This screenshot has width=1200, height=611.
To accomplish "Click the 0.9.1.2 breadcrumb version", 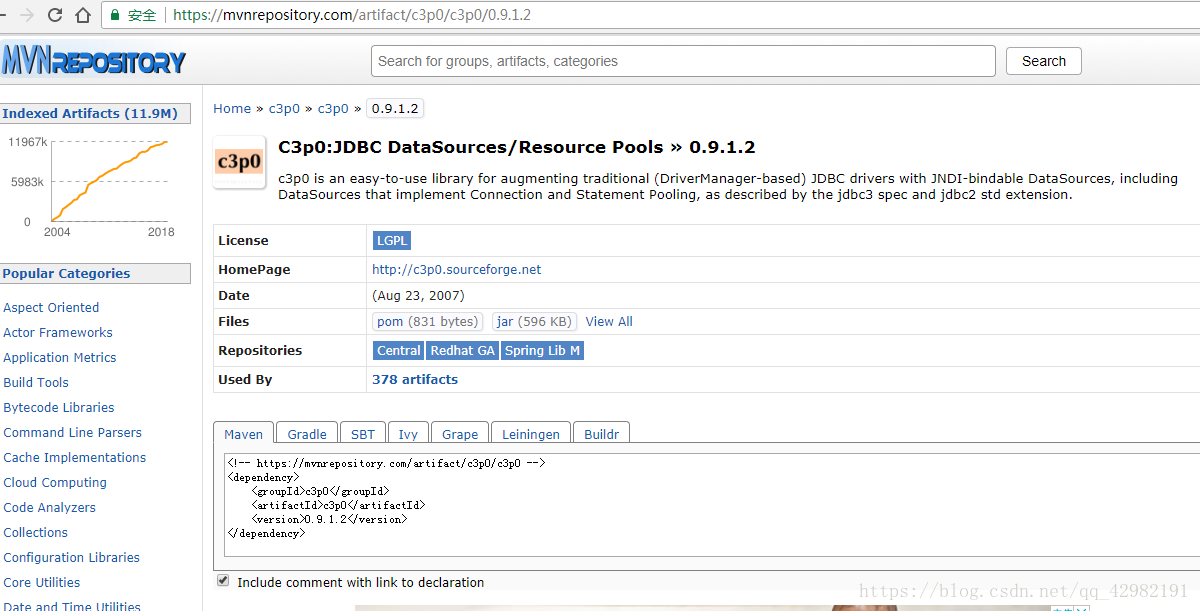I will click(395, 108).
